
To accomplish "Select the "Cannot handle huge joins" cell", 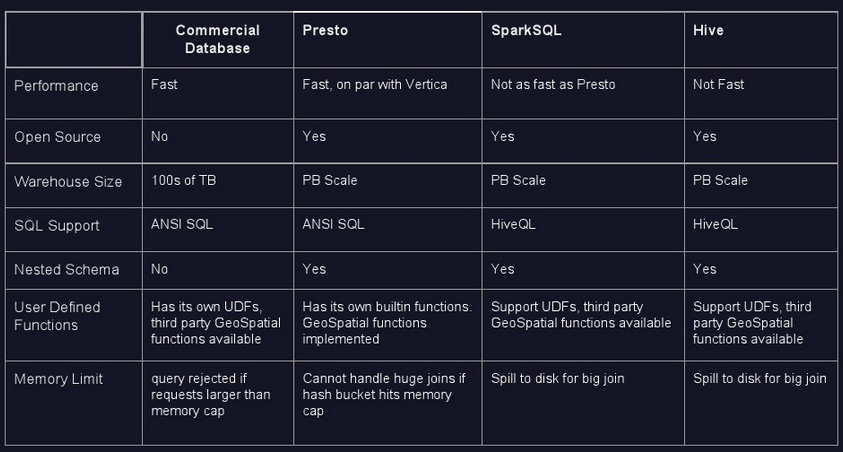I will [385, 394].
